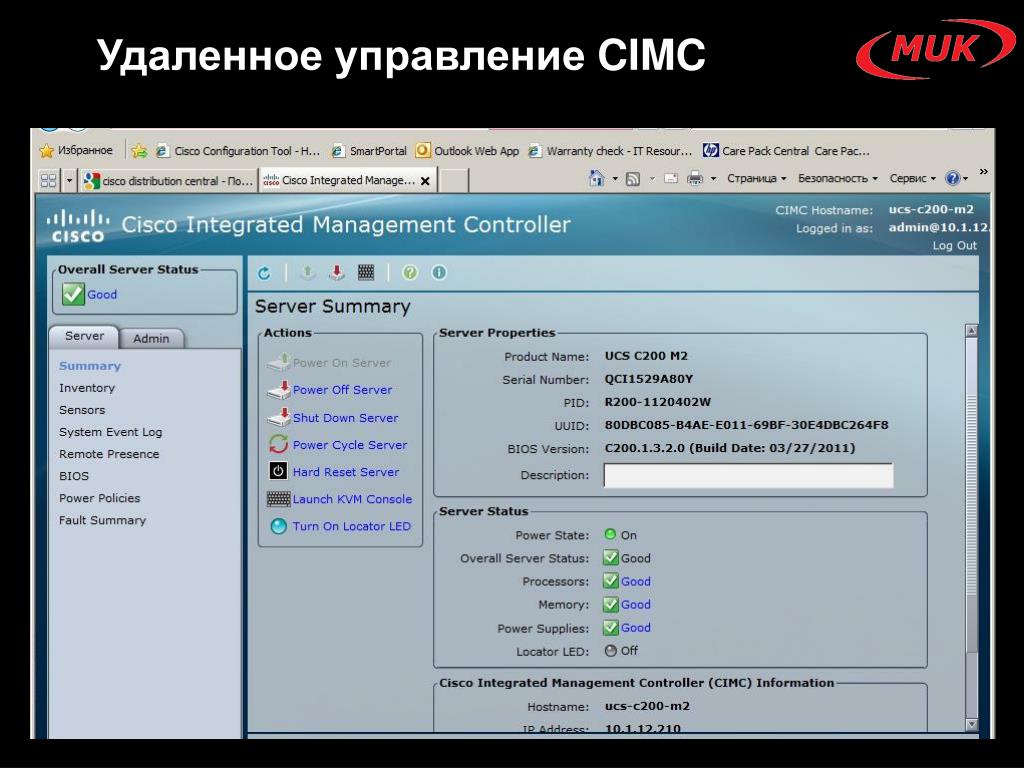Viewport: 1024px width, 768px height.
Task: Open Help with the green question-mark icon
Action: point(409,272)
